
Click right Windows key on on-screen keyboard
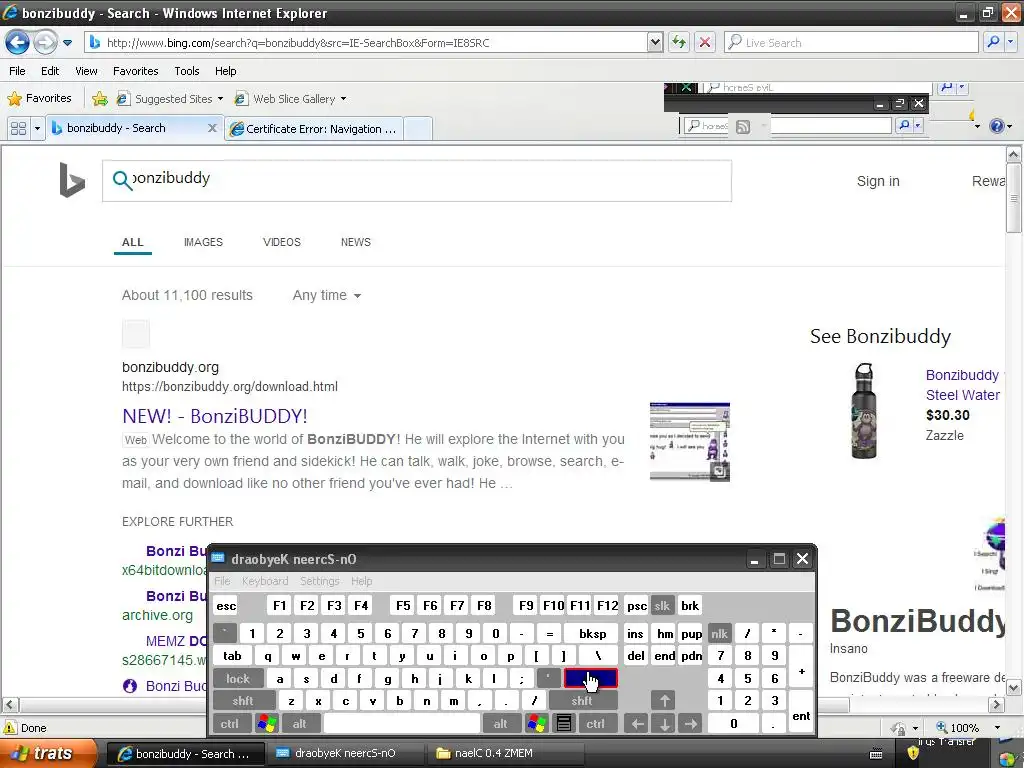[537, 724]
